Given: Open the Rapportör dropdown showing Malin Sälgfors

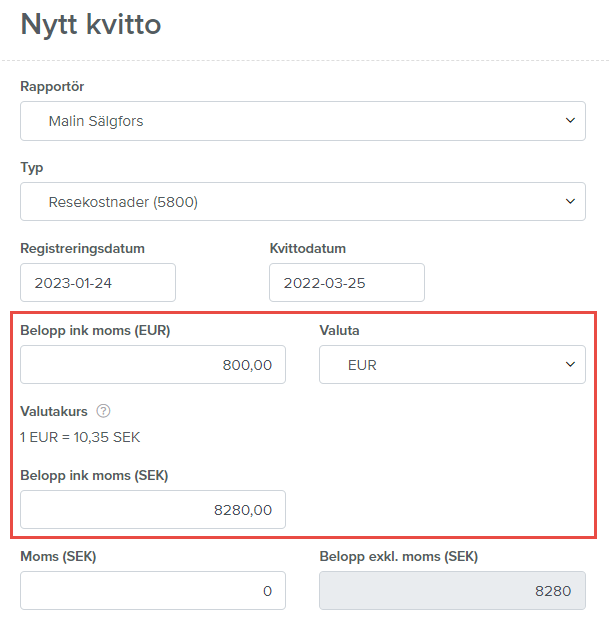Looking at the screenshot, I should click(302, 121).
